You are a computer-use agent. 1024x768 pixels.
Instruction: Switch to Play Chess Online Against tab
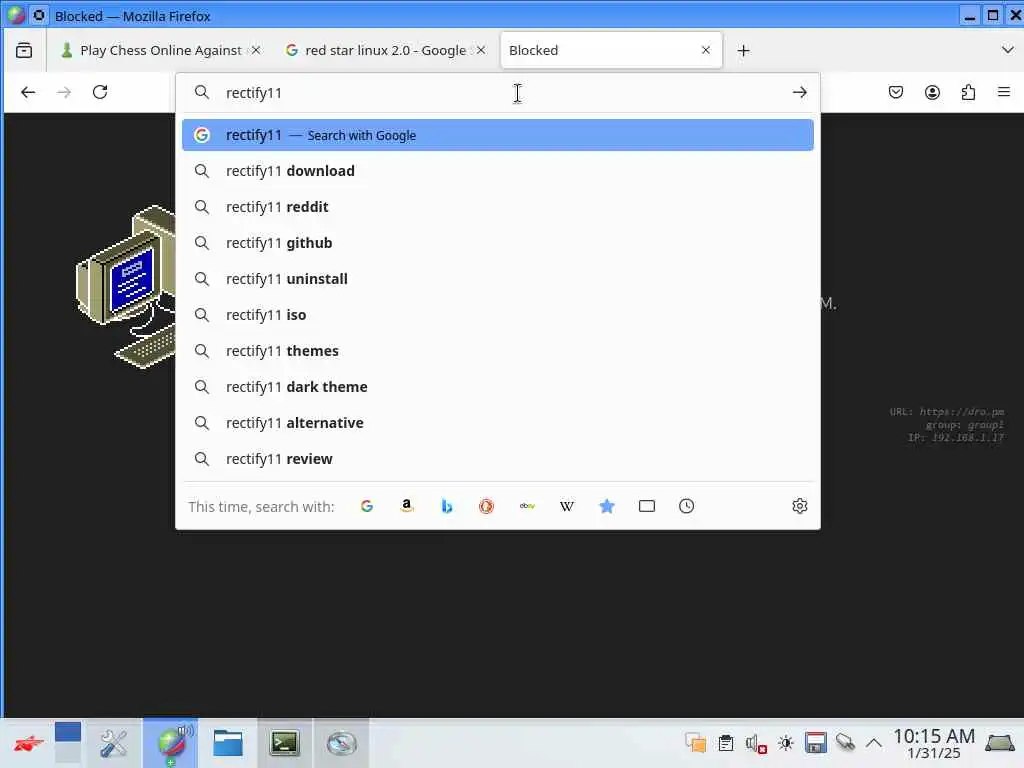coord(160,50)
